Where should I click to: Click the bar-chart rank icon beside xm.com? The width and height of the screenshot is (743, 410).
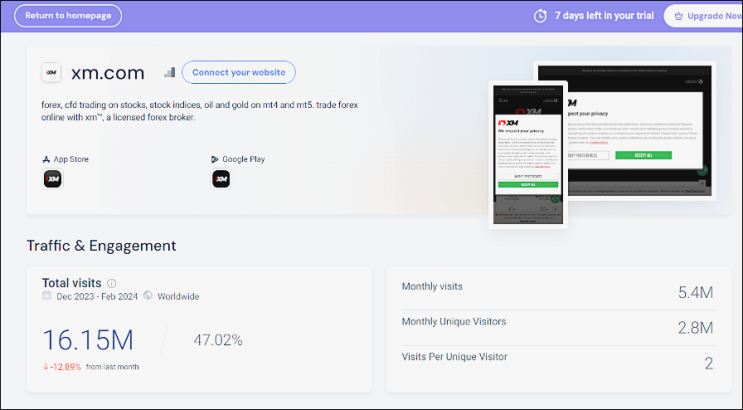point(170,72)
